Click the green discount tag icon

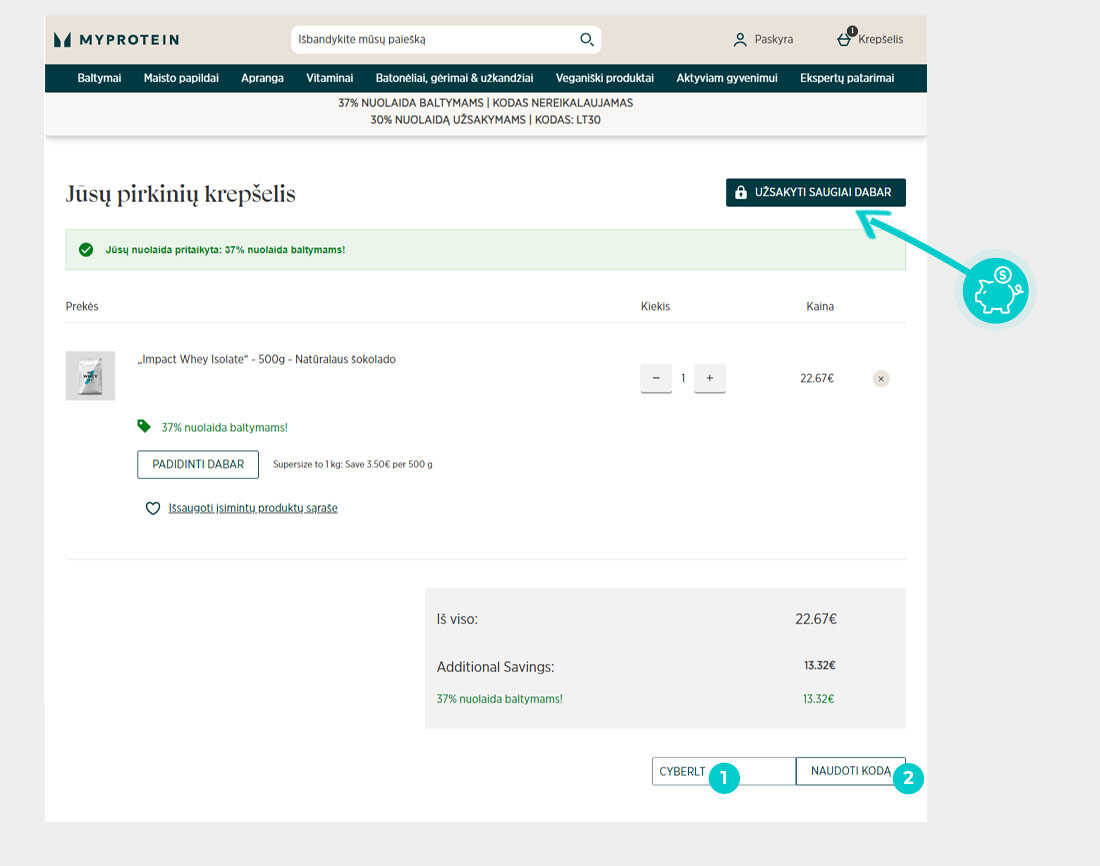(x=144, y=426)
